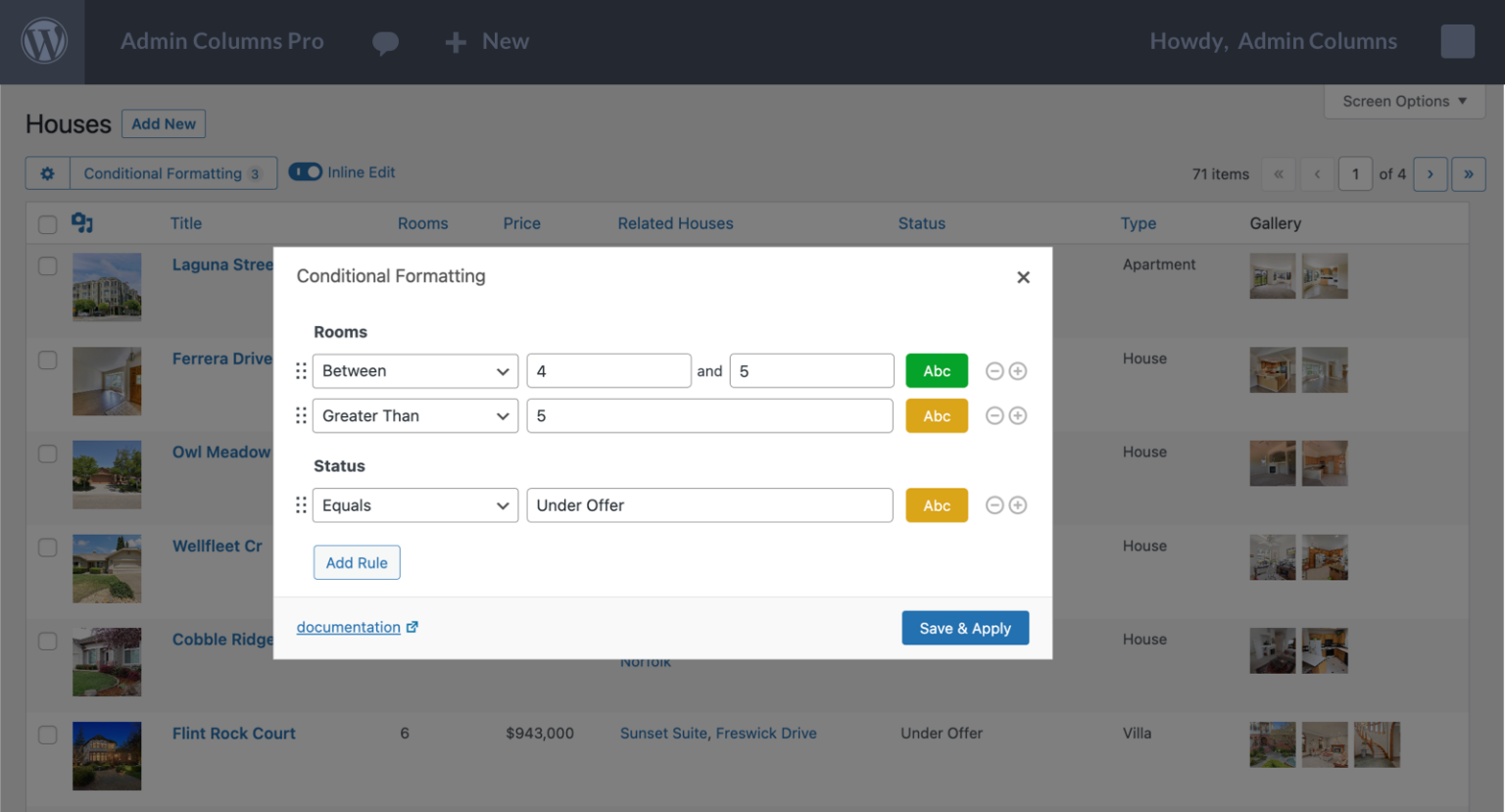This screenshot has width=1505, height=812.
Task: Click the settings gear icon
Action: point(47,173)
